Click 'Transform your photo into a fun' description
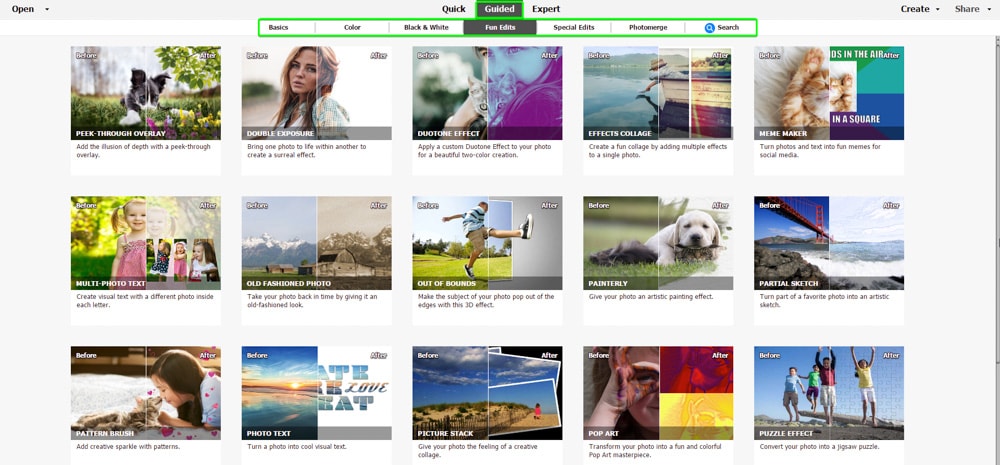 [654, 450]
